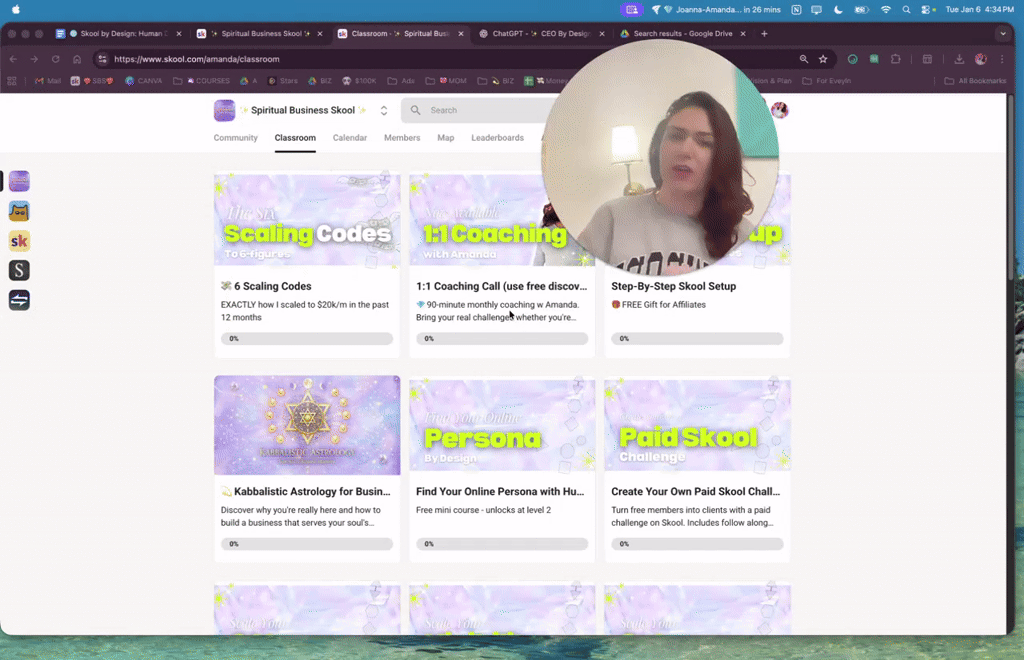Go to the Members tab

[x=402, y=138]
